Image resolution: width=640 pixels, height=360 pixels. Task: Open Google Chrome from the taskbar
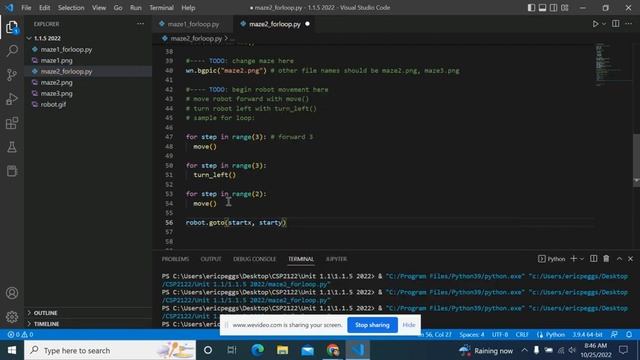333,350
